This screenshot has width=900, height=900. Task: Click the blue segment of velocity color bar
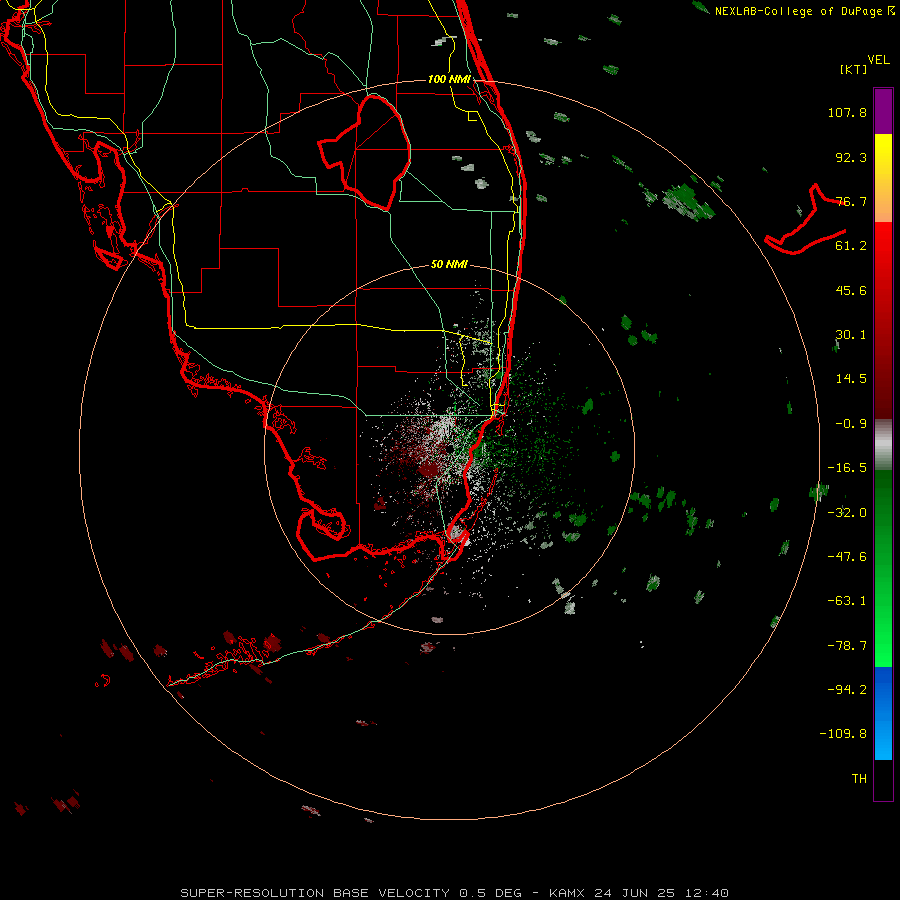tap(883, 713)
